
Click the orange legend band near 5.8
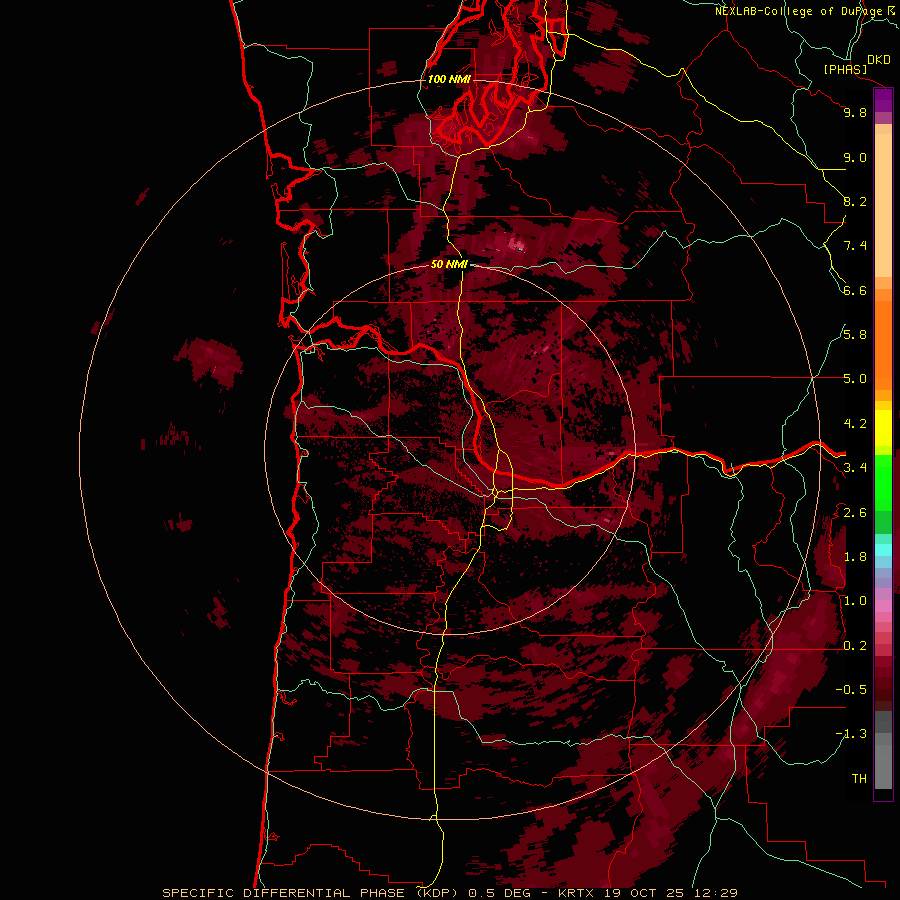click(x=883, y=344)
